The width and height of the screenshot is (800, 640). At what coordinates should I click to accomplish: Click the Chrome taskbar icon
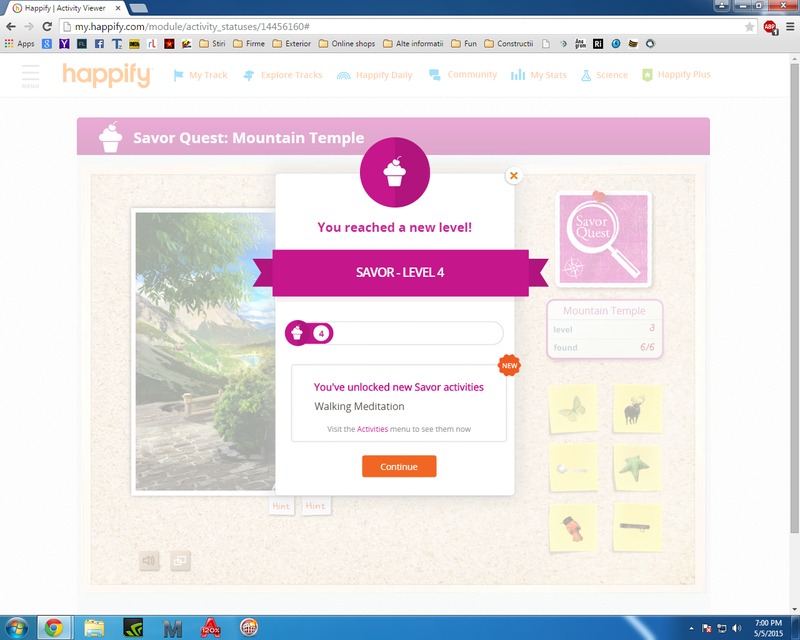53,628
